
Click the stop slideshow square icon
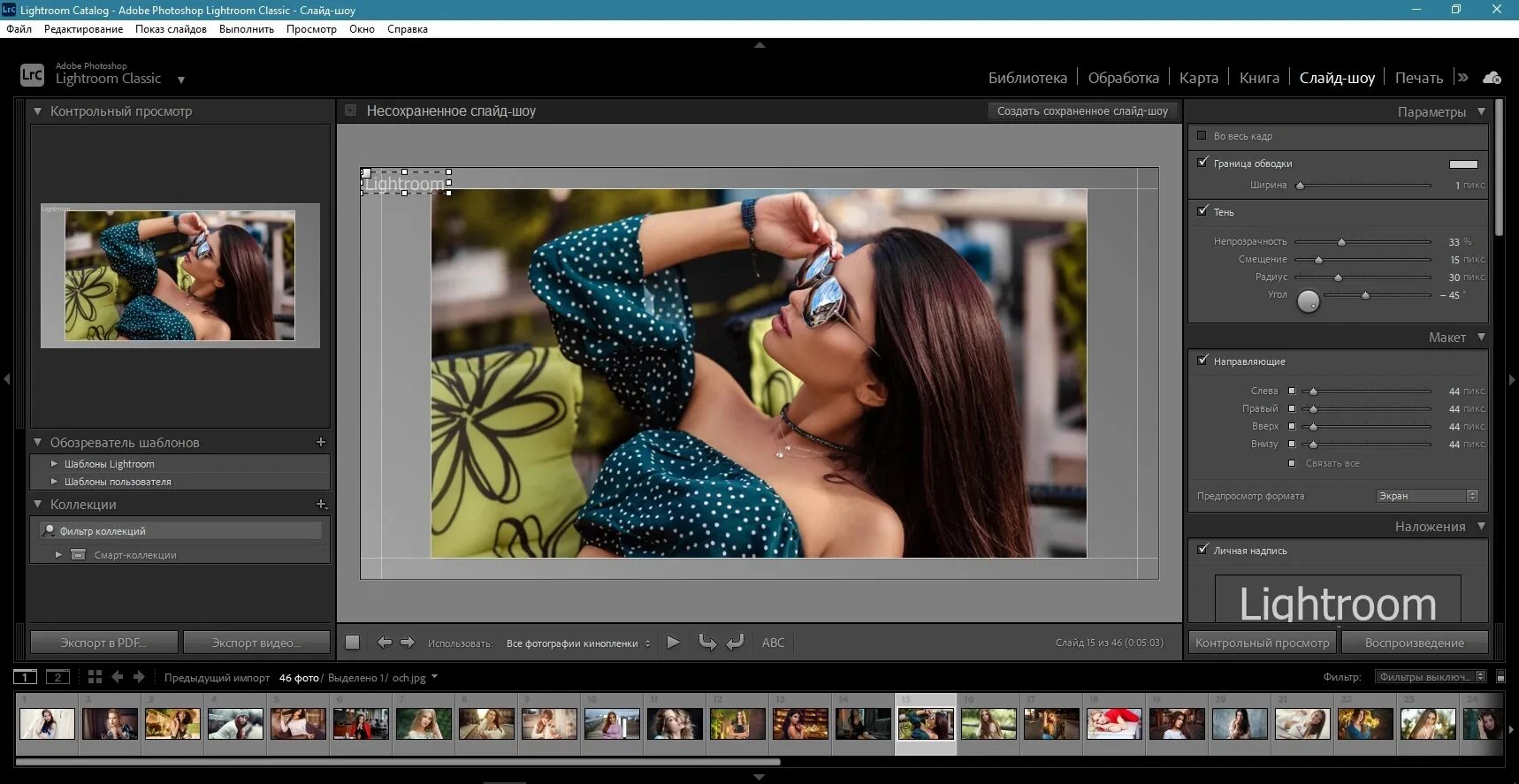point(352,643)
